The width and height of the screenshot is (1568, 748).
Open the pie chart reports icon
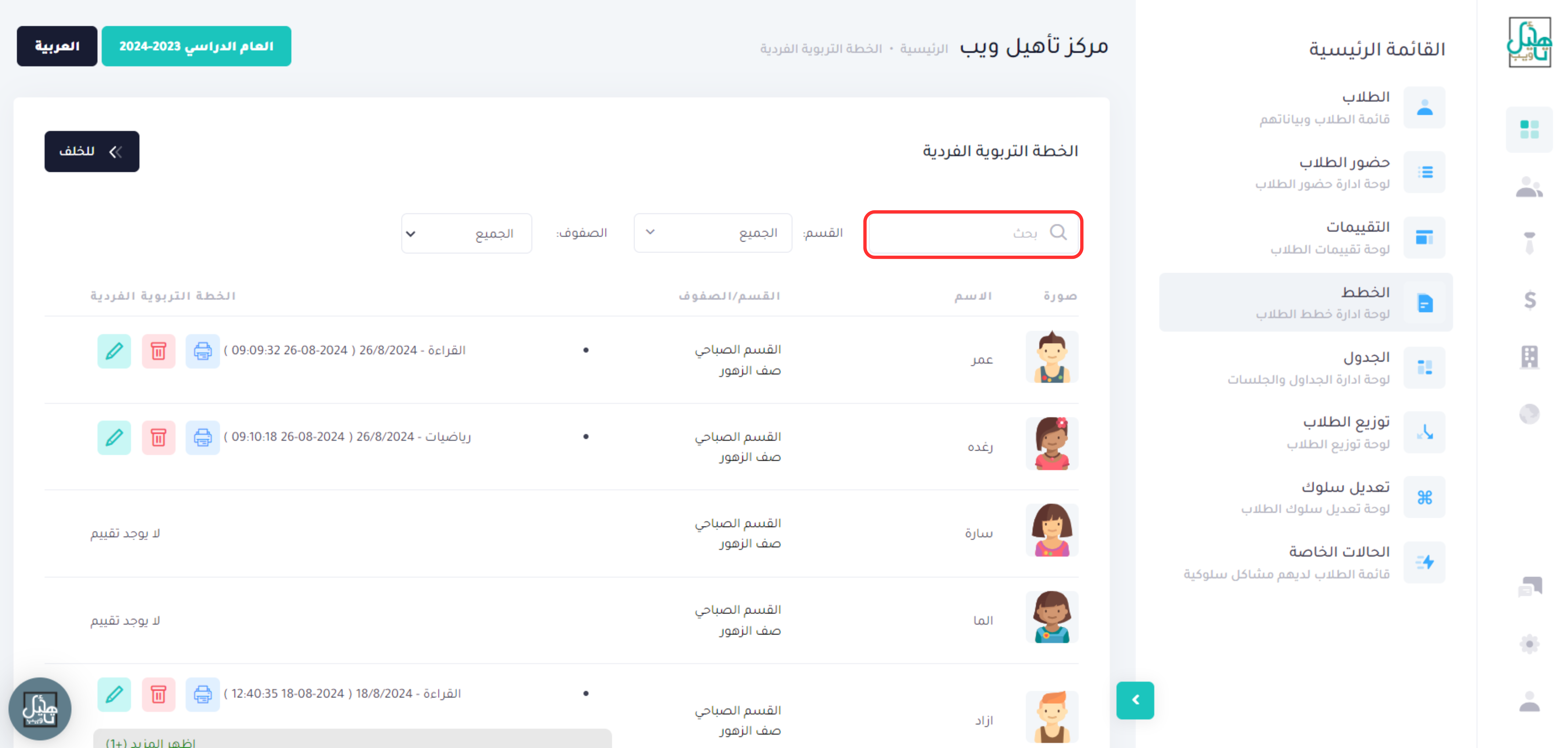tap(1529, 414)
